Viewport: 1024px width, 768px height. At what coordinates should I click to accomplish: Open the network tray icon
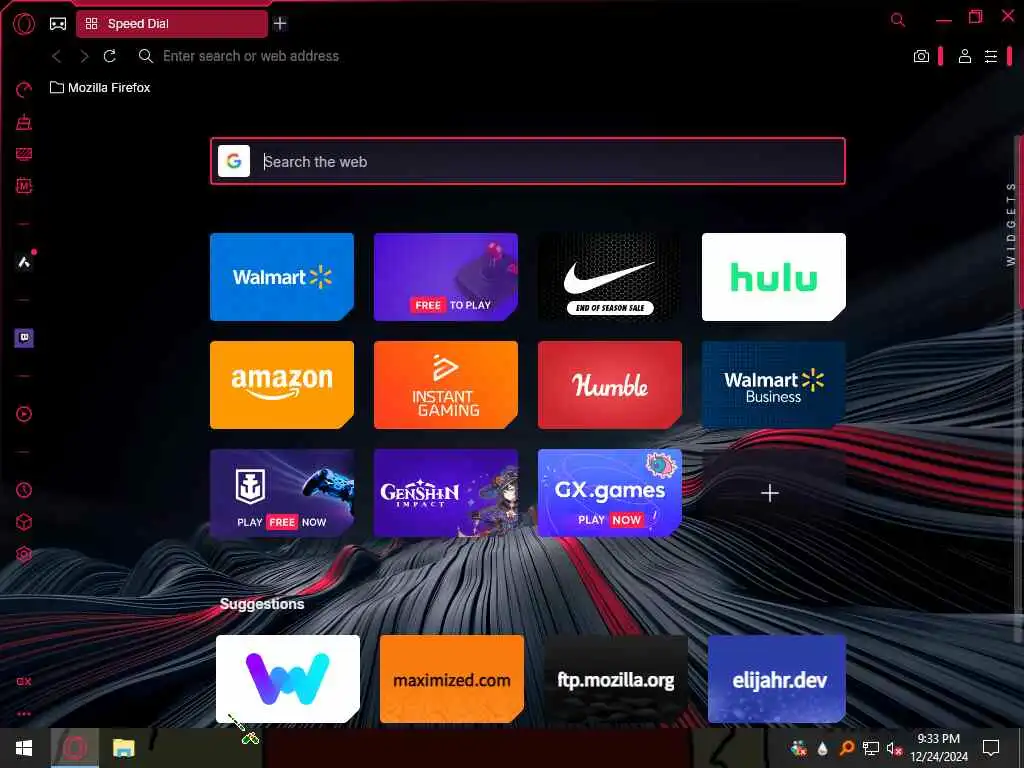click(870, 749)
